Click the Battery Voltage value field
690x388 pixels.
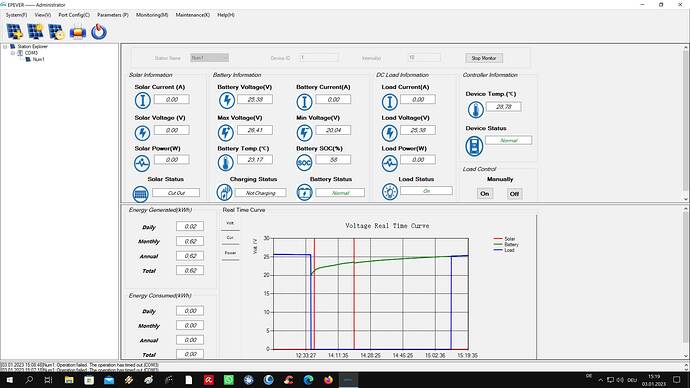click(255, 99)
